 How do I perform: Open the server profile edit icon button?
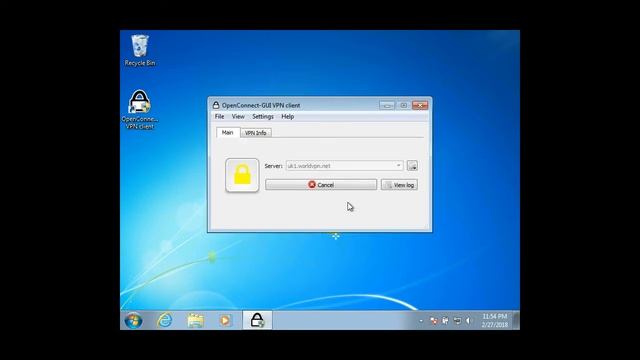pyautogui.click(x=412, y=166)
